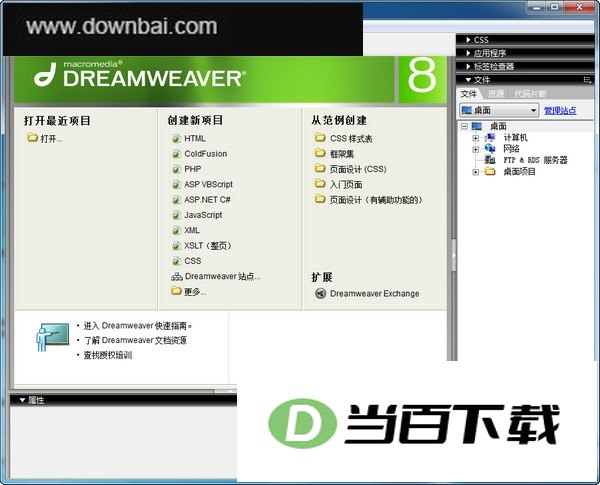Expand the 网络 tree node

pos(475,149)
